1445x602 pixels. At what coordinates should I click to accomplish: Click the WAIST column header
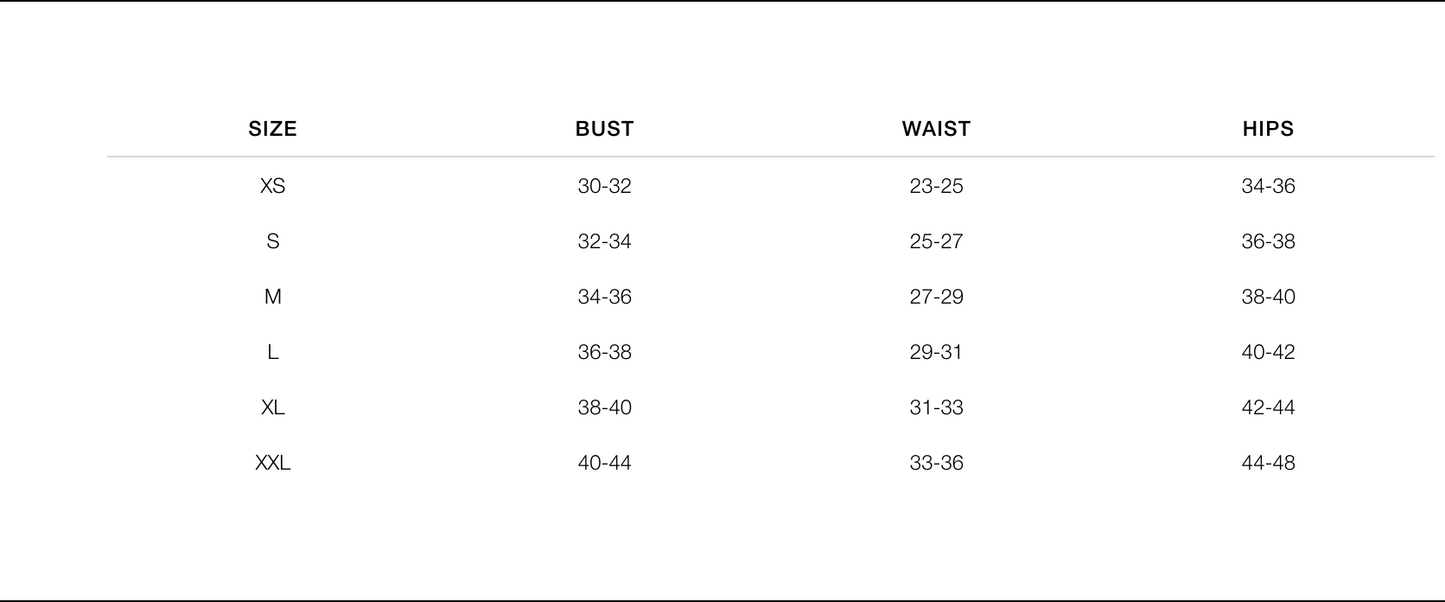point(936,129)
